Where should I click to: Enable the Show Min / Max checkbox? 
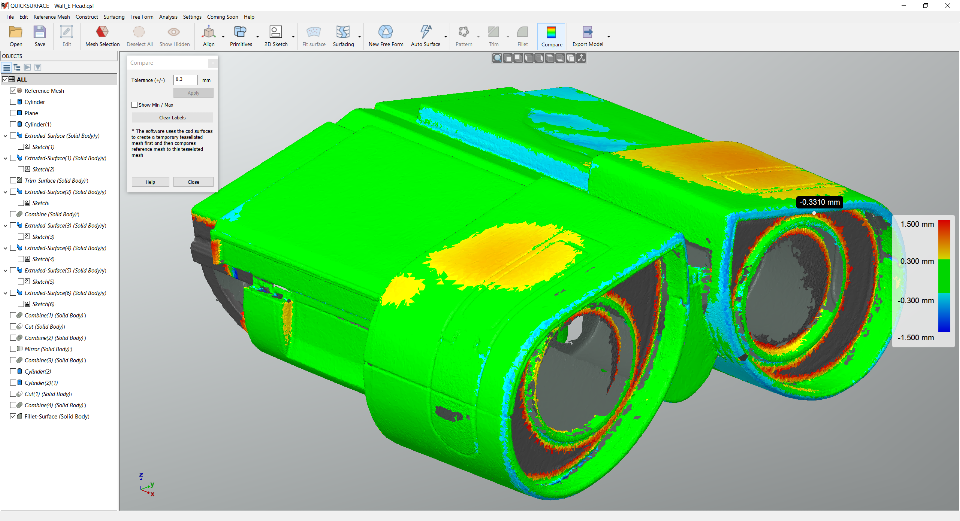pos(134,105)
